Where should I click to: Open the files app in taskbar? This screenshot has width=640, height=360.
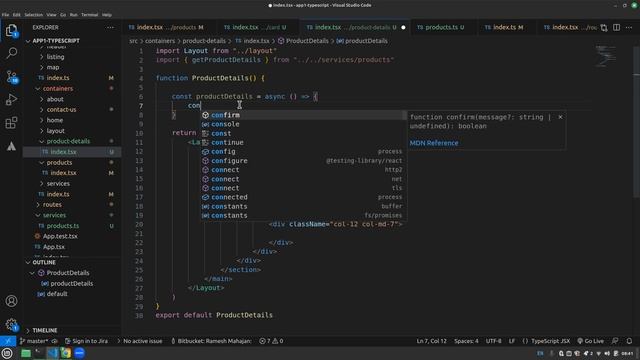click(26, 353)
